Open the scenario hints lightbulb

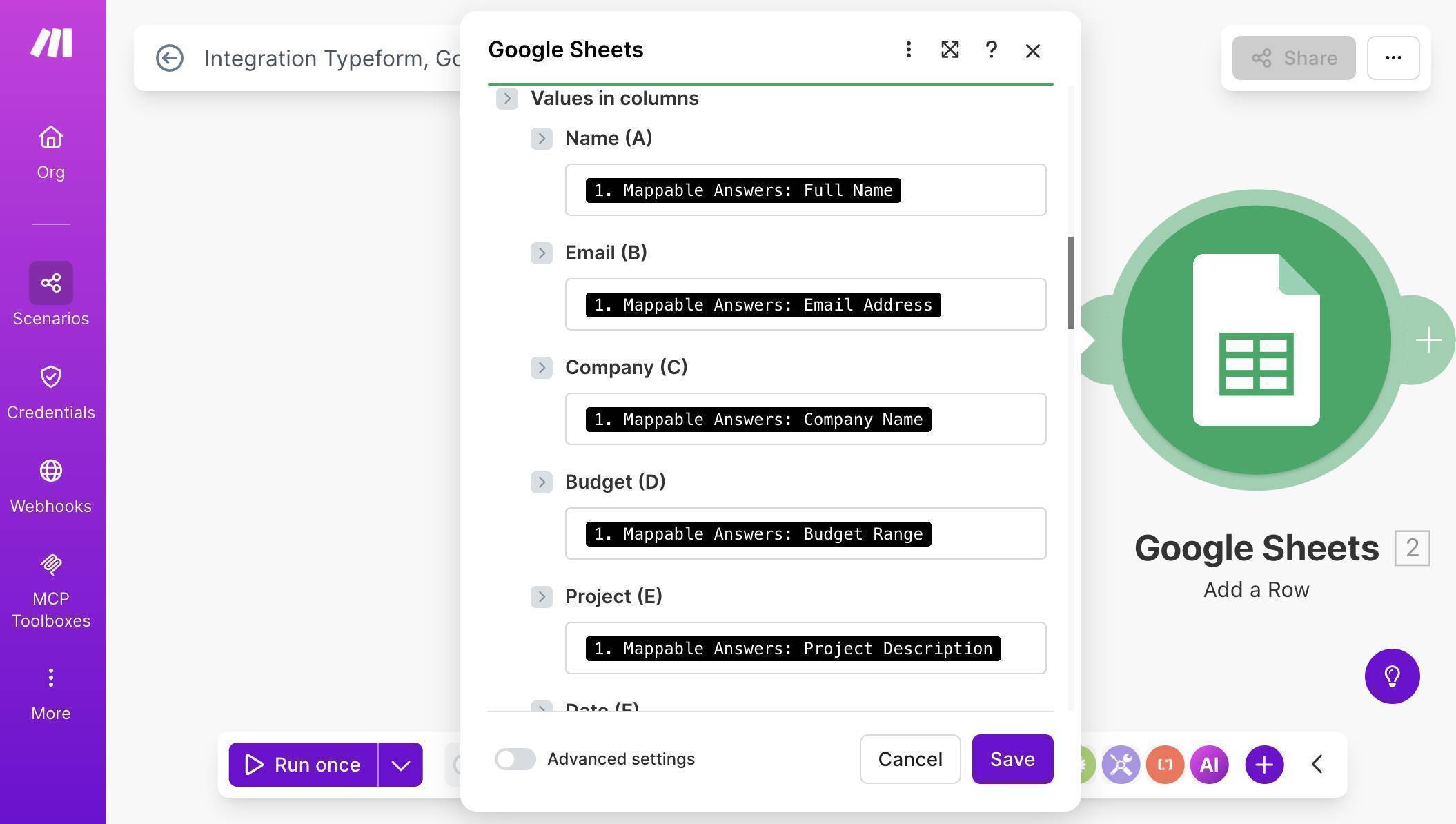(x=1392, y=676)
